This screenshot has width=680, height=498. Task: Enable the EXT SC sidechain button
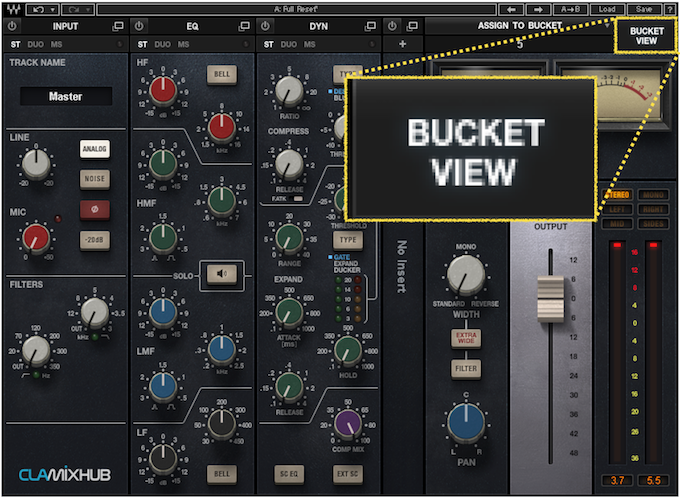click(348, 474)
